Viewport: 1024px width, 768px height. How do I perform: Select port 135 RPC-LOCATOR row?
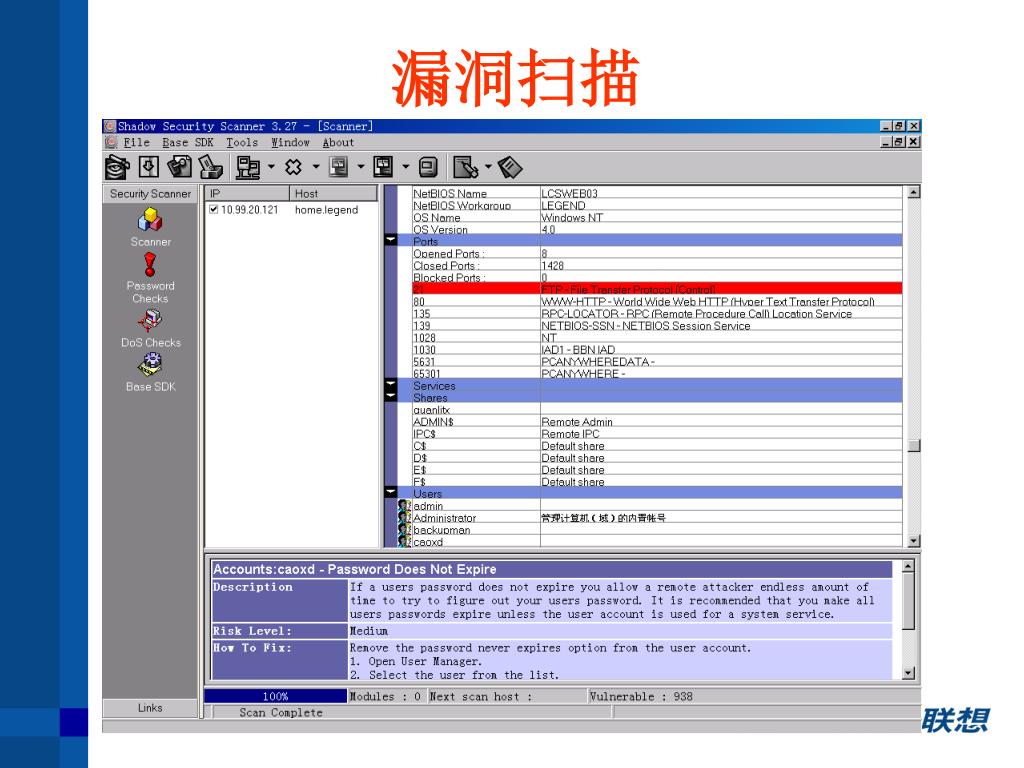click(x=657, y=313)
